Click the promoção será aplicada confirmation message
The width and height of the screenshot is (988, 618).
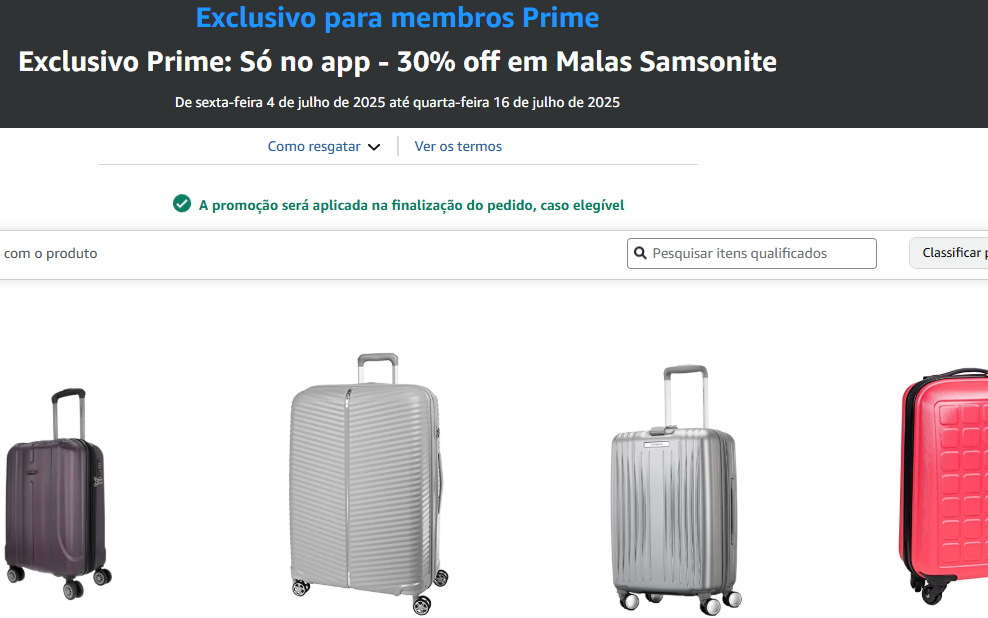pos(411,205)
